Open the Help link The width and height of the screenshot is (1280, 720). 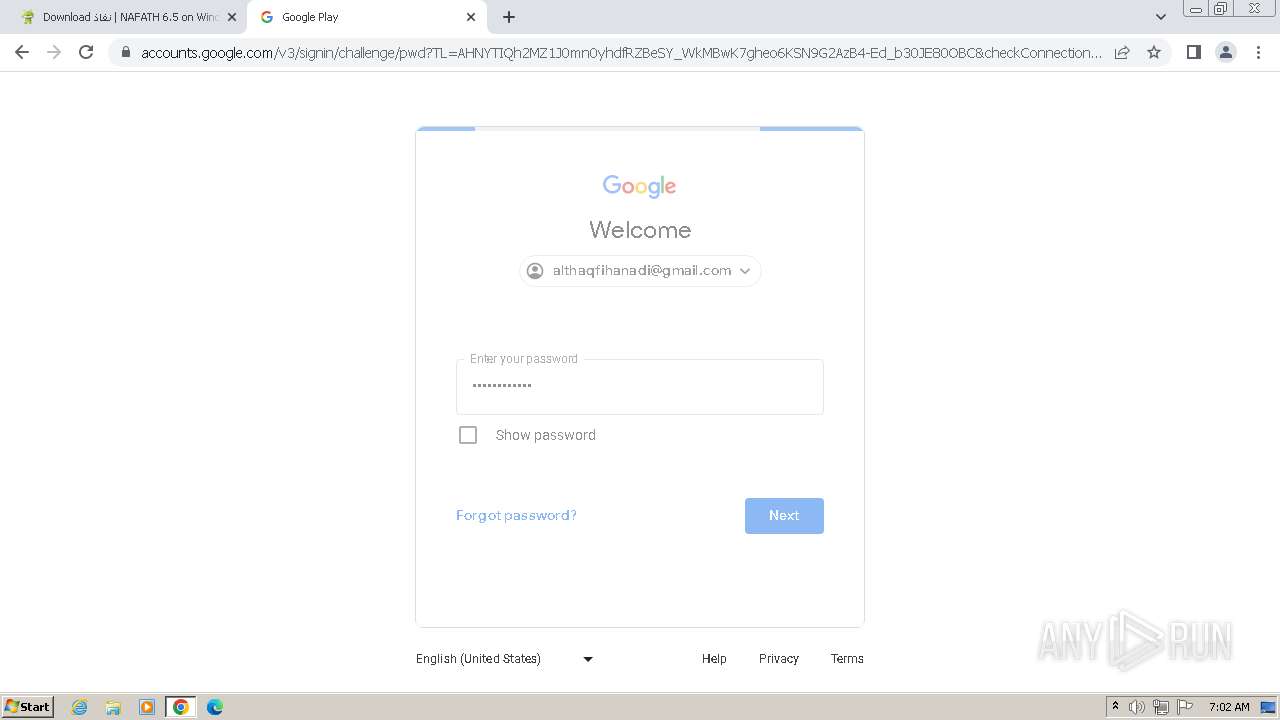pyautogui.click(x=714, y=659)
